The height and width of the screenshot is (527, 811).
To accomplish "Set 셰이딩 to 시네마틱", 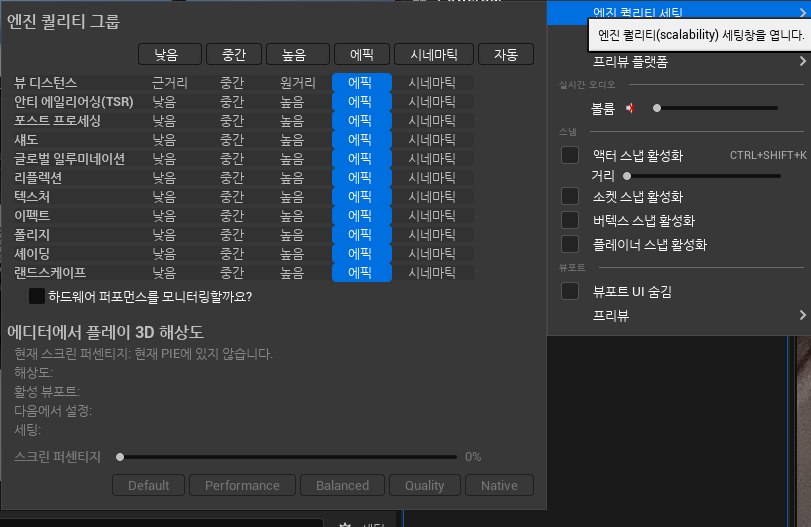I will pos(432,253).
